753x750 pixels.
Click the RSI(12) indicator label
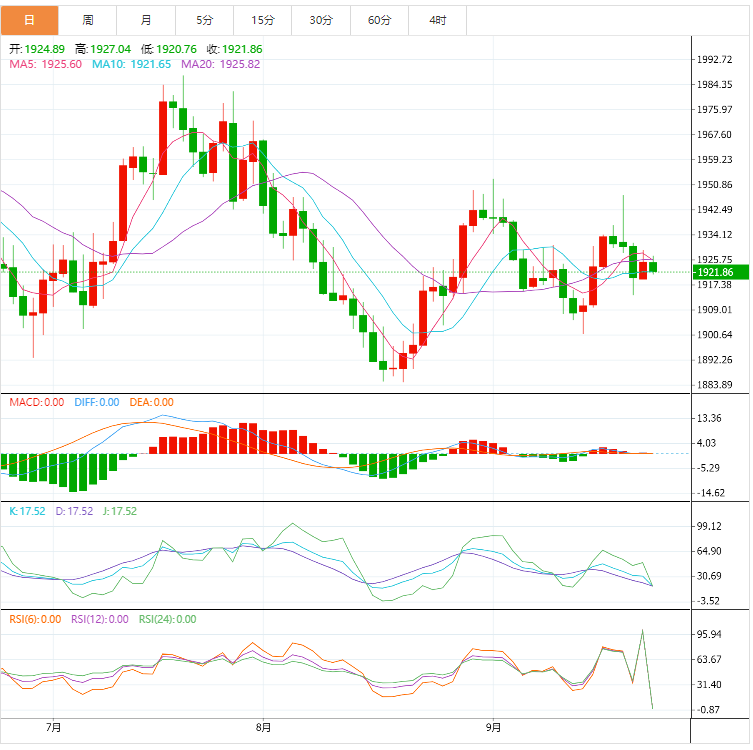point(99,619)
